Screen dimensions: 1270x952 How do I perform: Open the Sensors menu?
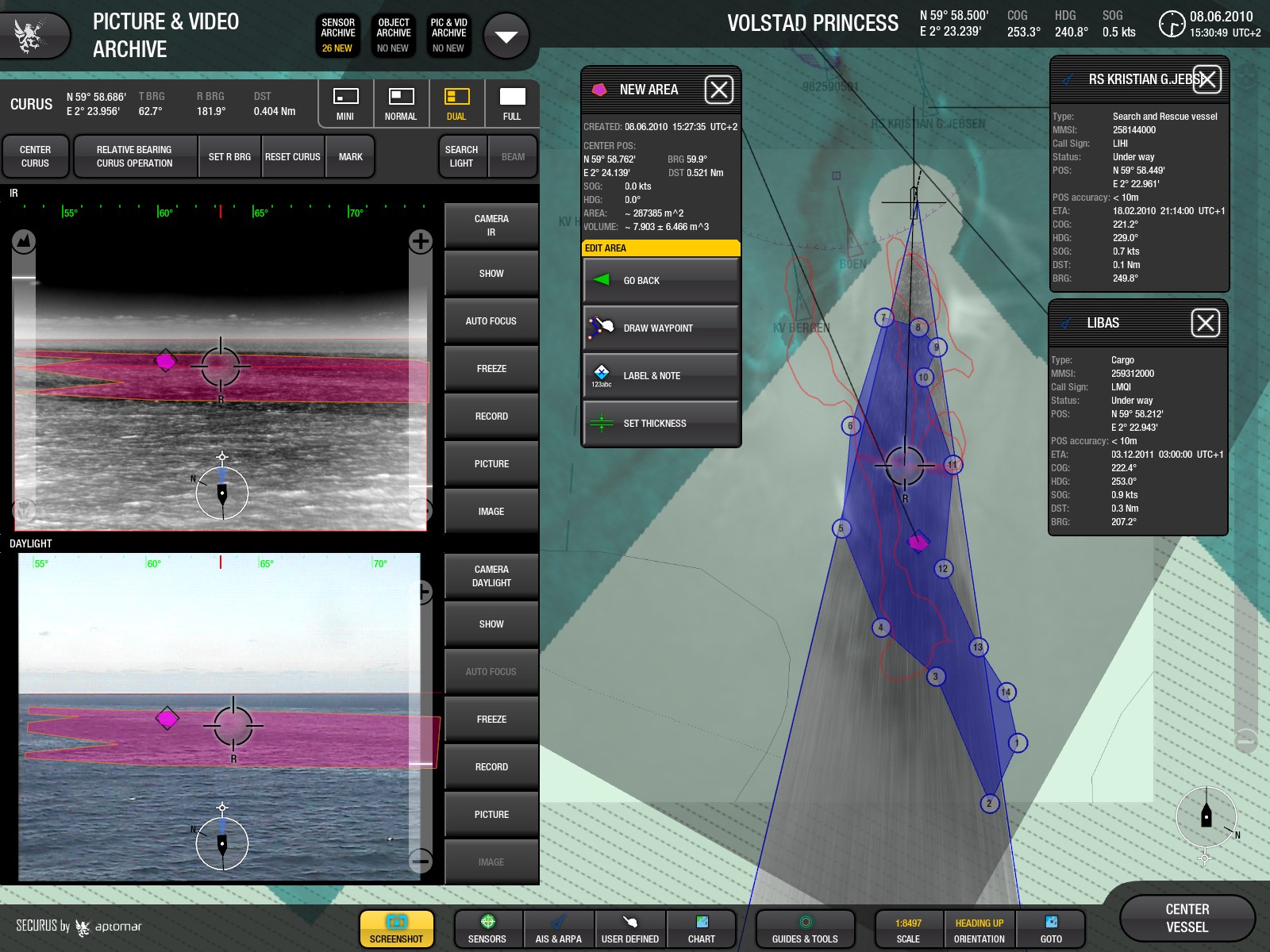click(x=487, y=929)
